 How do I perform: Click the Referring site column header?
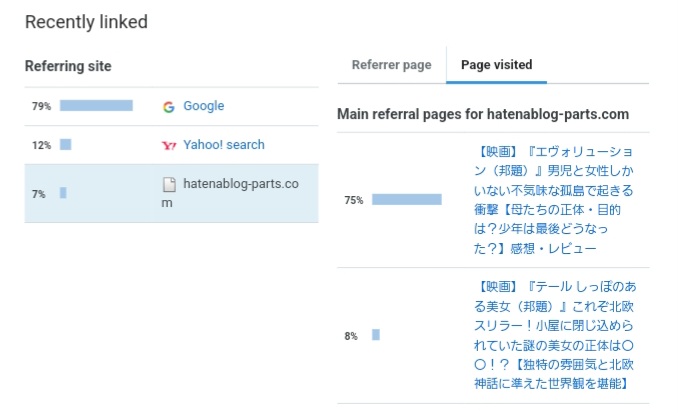[68, 66]
